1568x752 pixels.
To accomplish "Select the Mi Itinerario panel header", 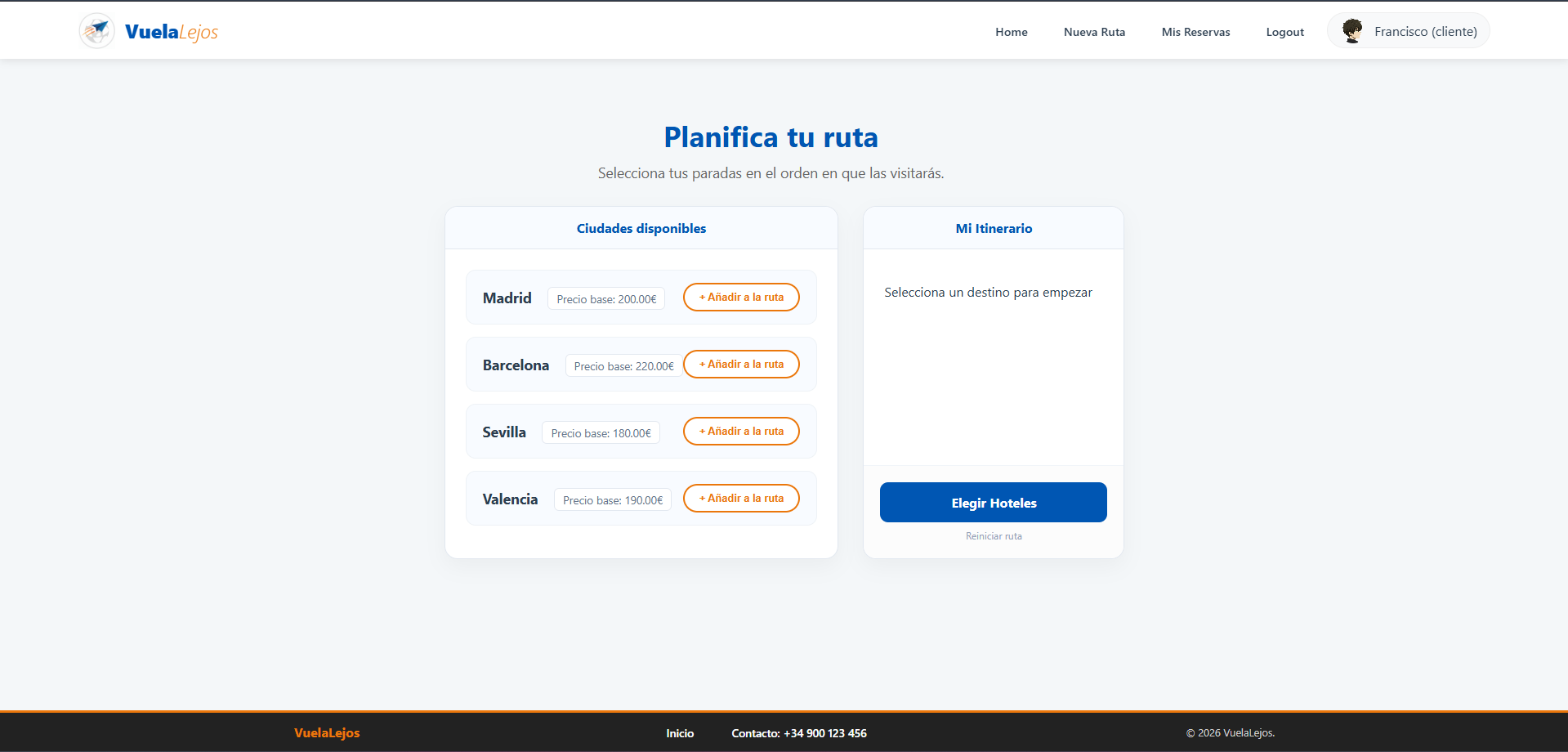I will [993, 228].
